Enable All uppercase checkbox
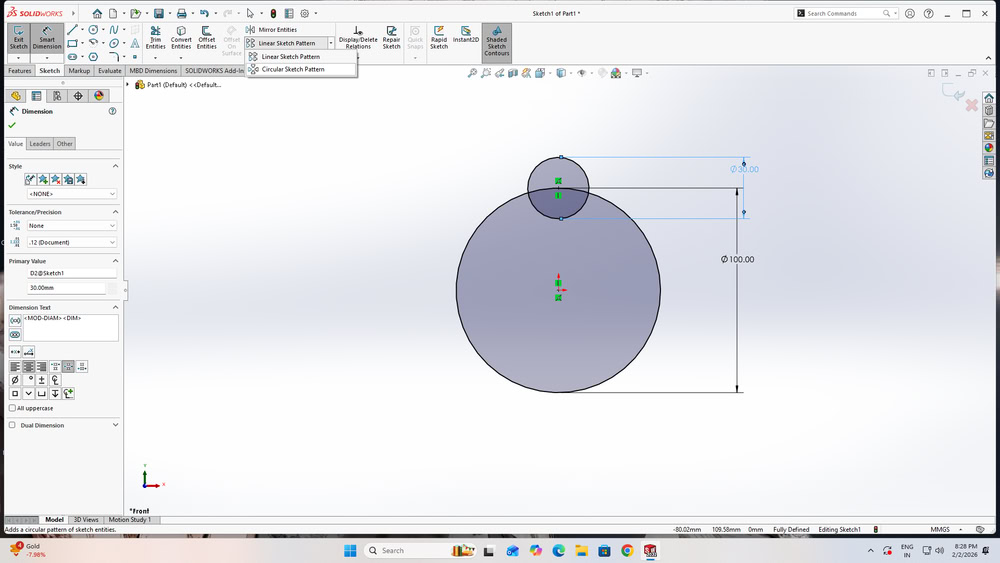This screenshot has width=1000, height=563. (12, 408)
